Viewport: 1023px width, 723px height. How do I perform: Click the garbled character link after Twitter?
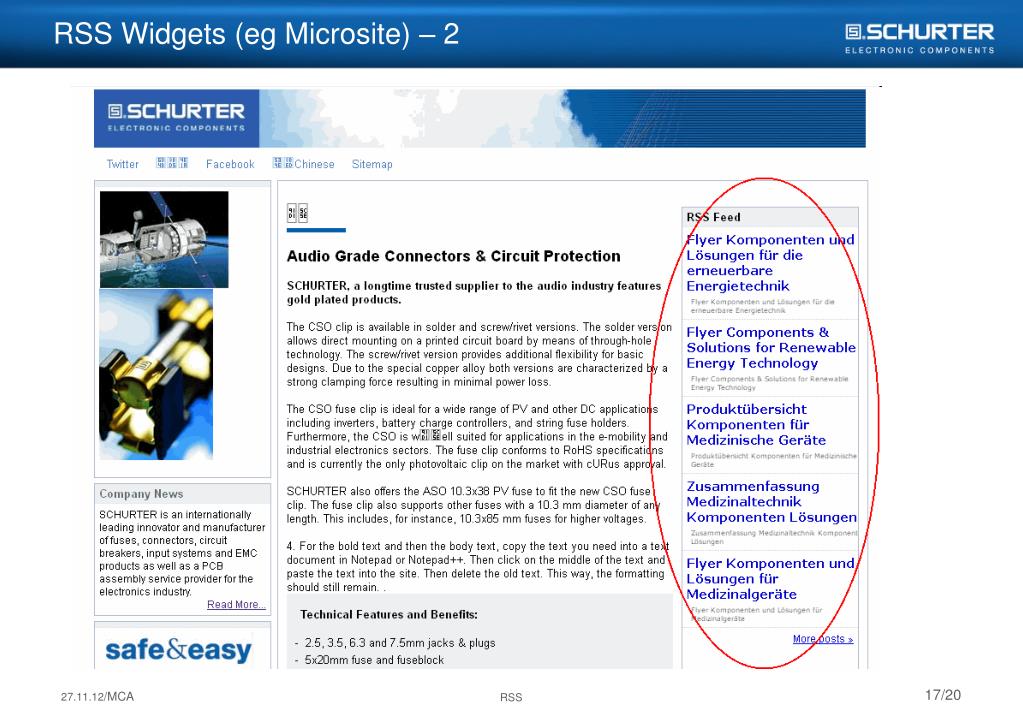tap(172, 163)
